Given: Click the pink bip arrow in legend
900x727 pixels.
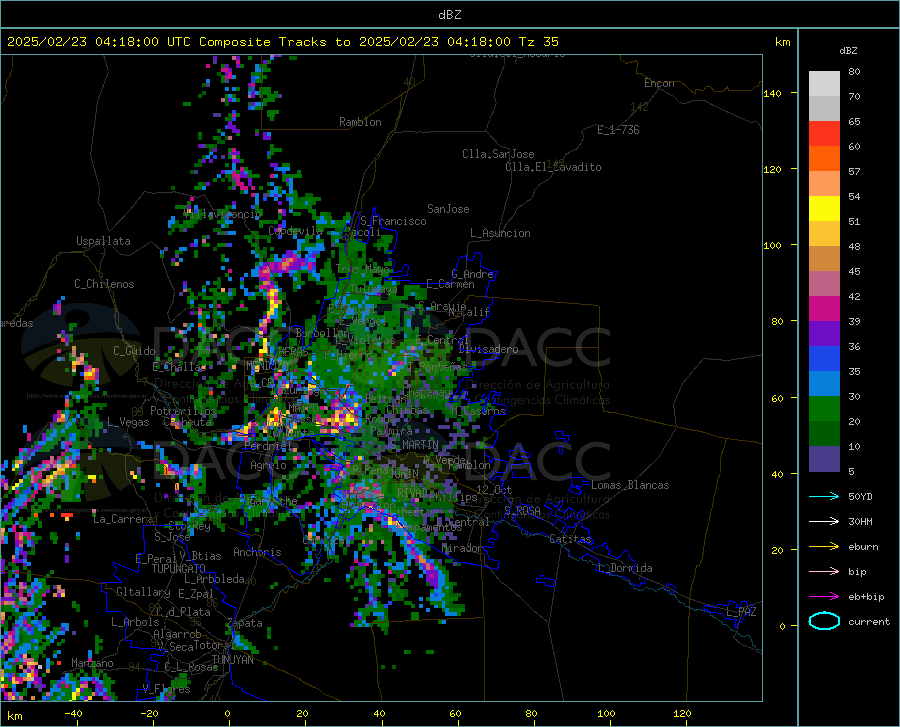Looking at the screenshot, I should pyautogui.click(x=824, y=572).
